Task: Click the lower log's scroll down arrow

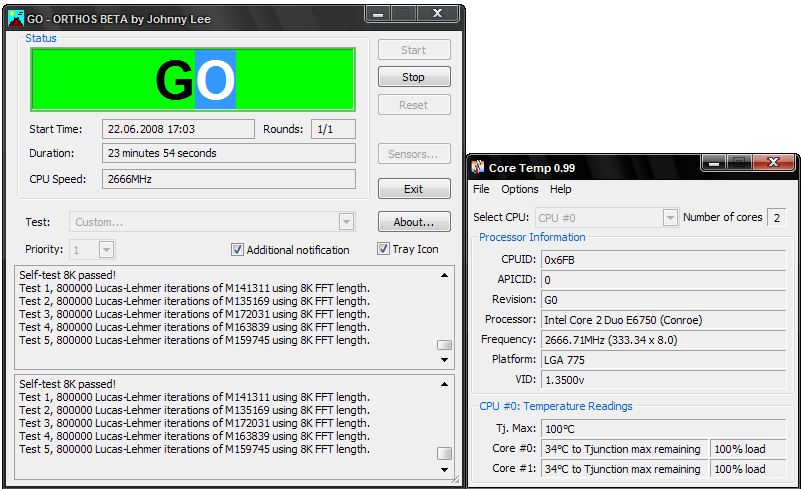Action: point(444,470)
